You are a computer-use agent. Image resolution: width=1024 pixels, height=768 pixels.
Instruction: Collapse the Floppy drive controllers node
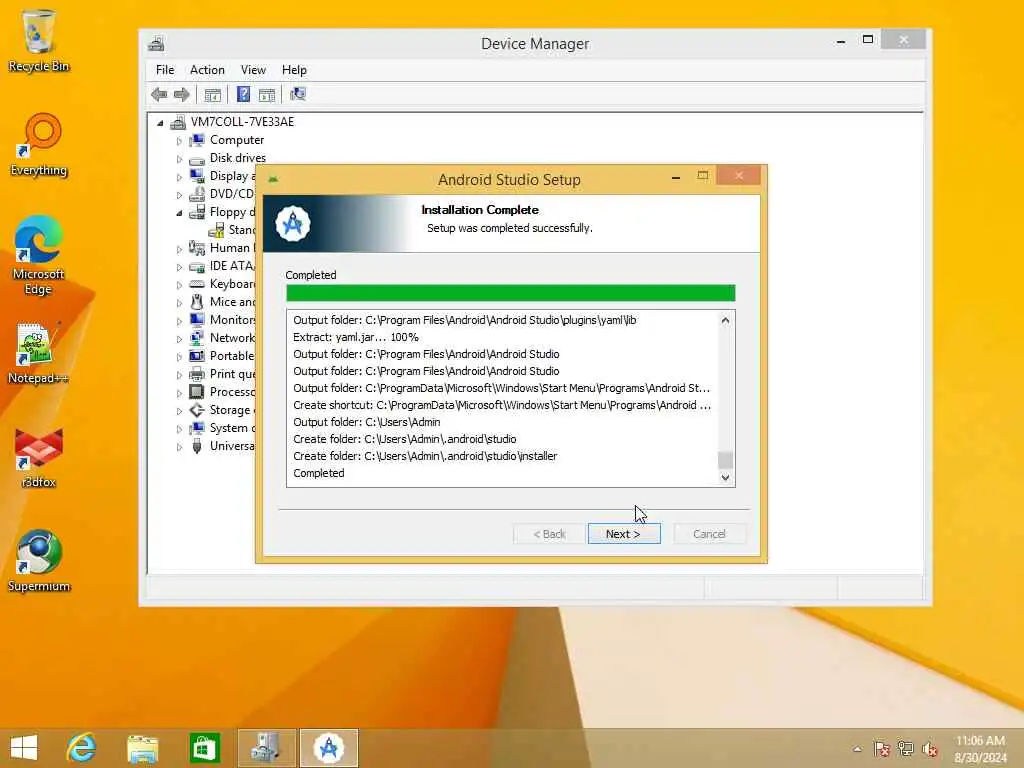click(179, 212)
